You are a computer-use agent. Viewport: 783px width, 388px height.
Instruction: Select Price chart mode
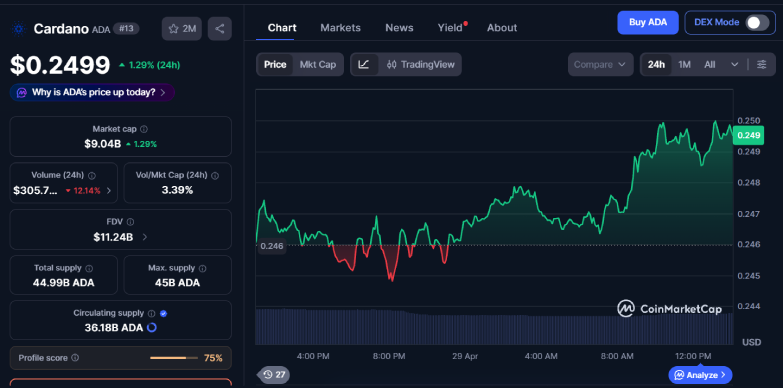(x=275, y=64)
